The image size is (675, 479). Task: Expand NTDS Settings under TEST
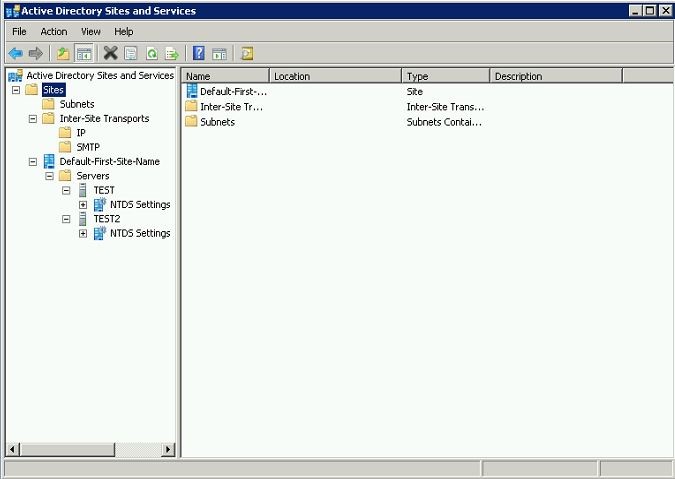[83, 205]
